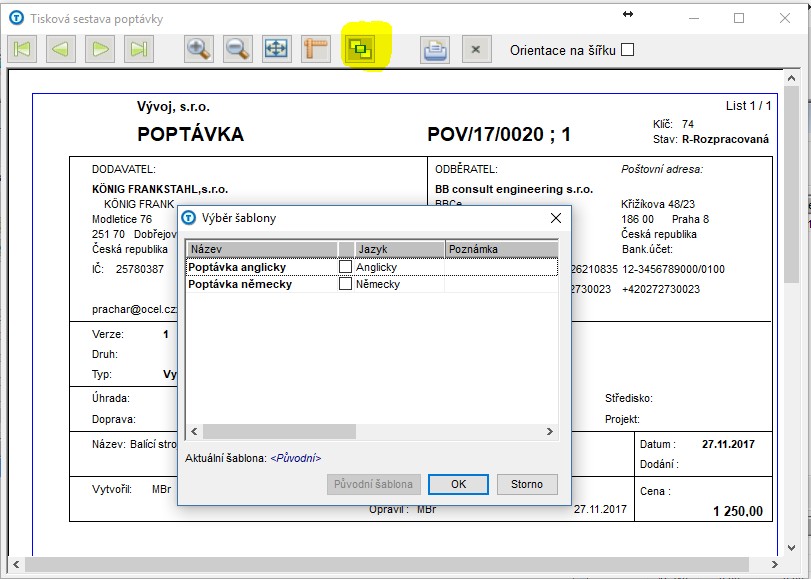Viewport: 811px width, 579px height.
Task: Click preview vertical scrollbar down arrow
Action: tap(791, 547)
